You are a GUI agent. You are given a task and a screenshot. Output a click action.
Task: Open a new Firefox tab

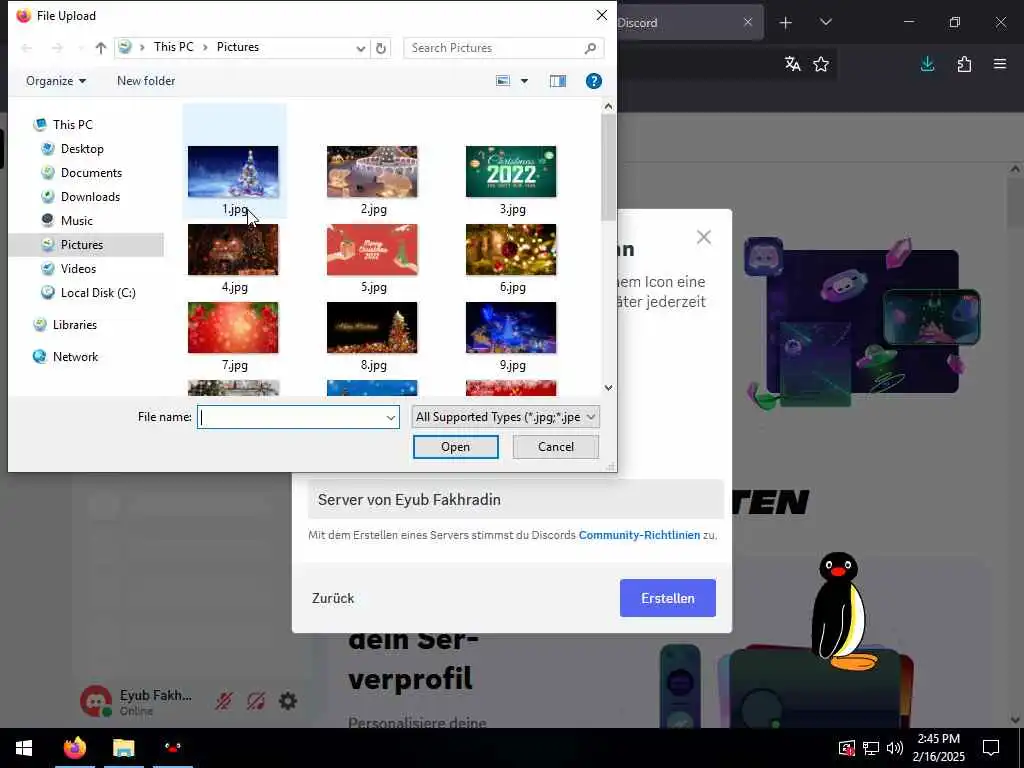tap(786, 23)
